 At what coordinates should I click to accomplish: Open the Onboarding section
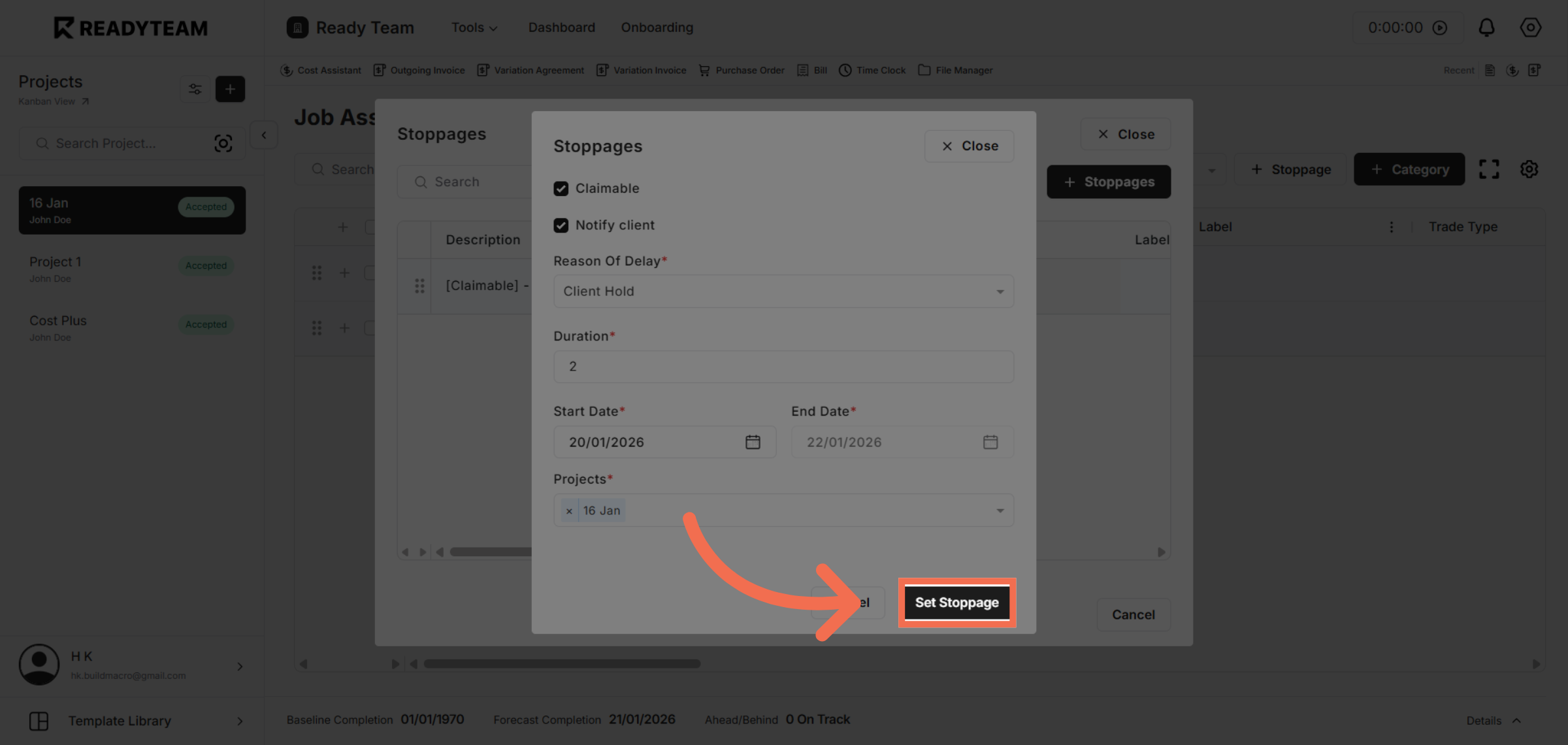(x=657, y=27)
